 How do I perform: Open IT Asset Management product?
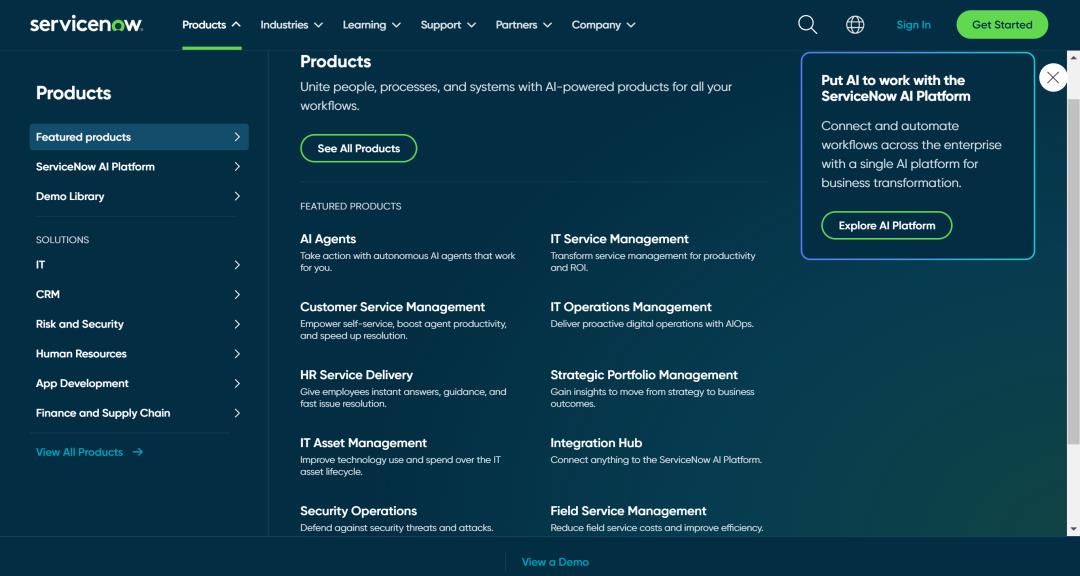click(x=363, y=443)
